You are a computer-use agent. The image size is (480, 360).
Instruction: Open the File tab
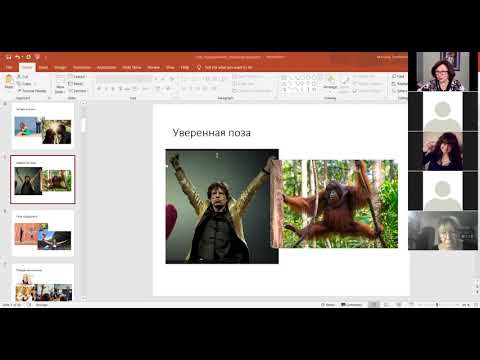click(x=9, y=67)
